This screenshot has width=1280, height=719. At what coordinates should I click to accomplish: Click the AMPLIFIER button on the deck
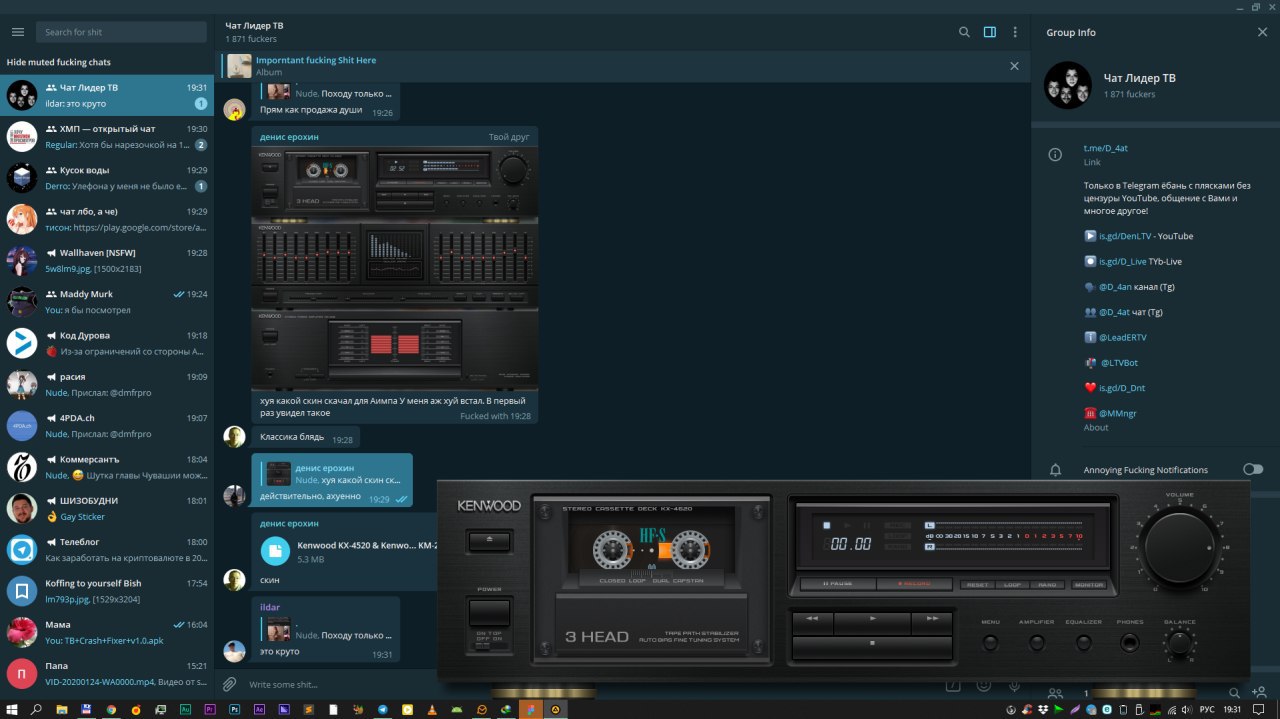[x=1036, y=643]
